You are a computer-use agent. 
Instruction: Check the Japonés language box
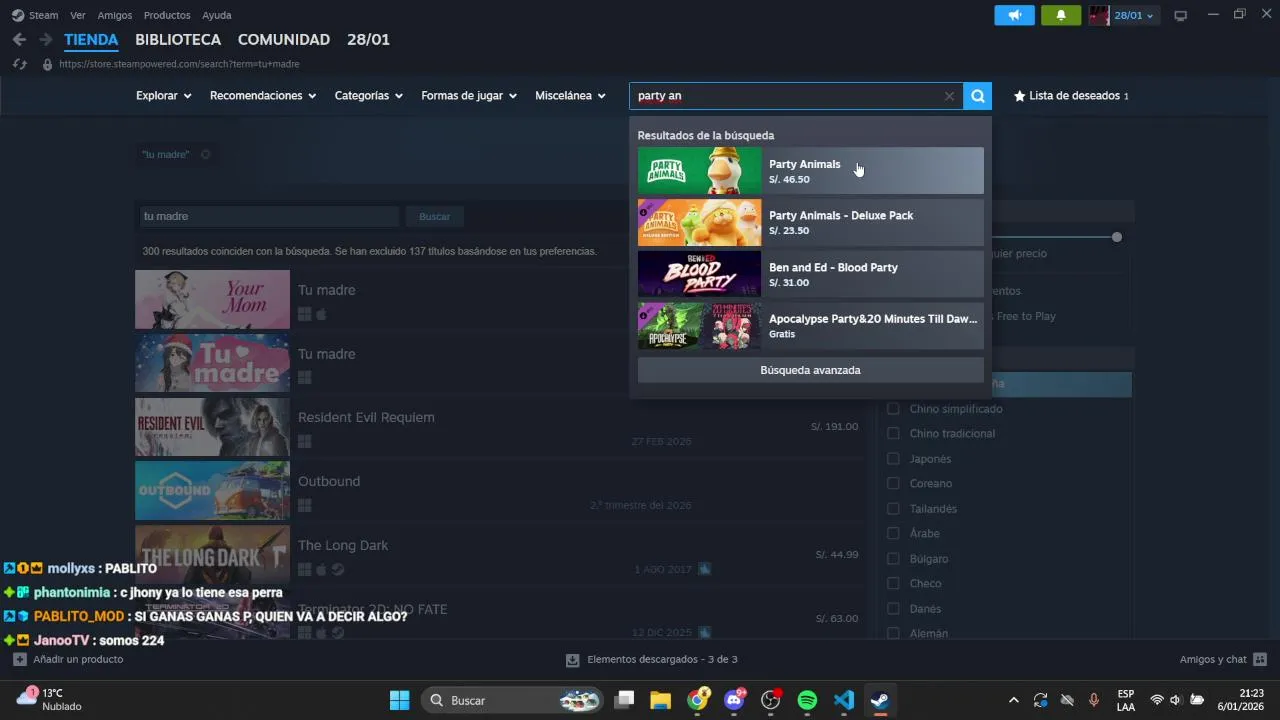pos(894,459)
